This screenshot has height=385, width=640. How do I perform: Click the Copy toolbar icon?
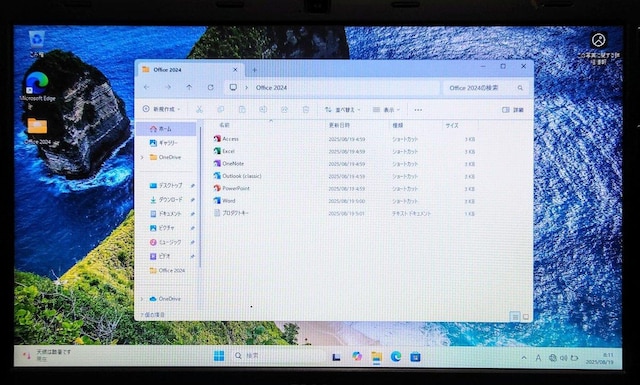coord(220,109)
